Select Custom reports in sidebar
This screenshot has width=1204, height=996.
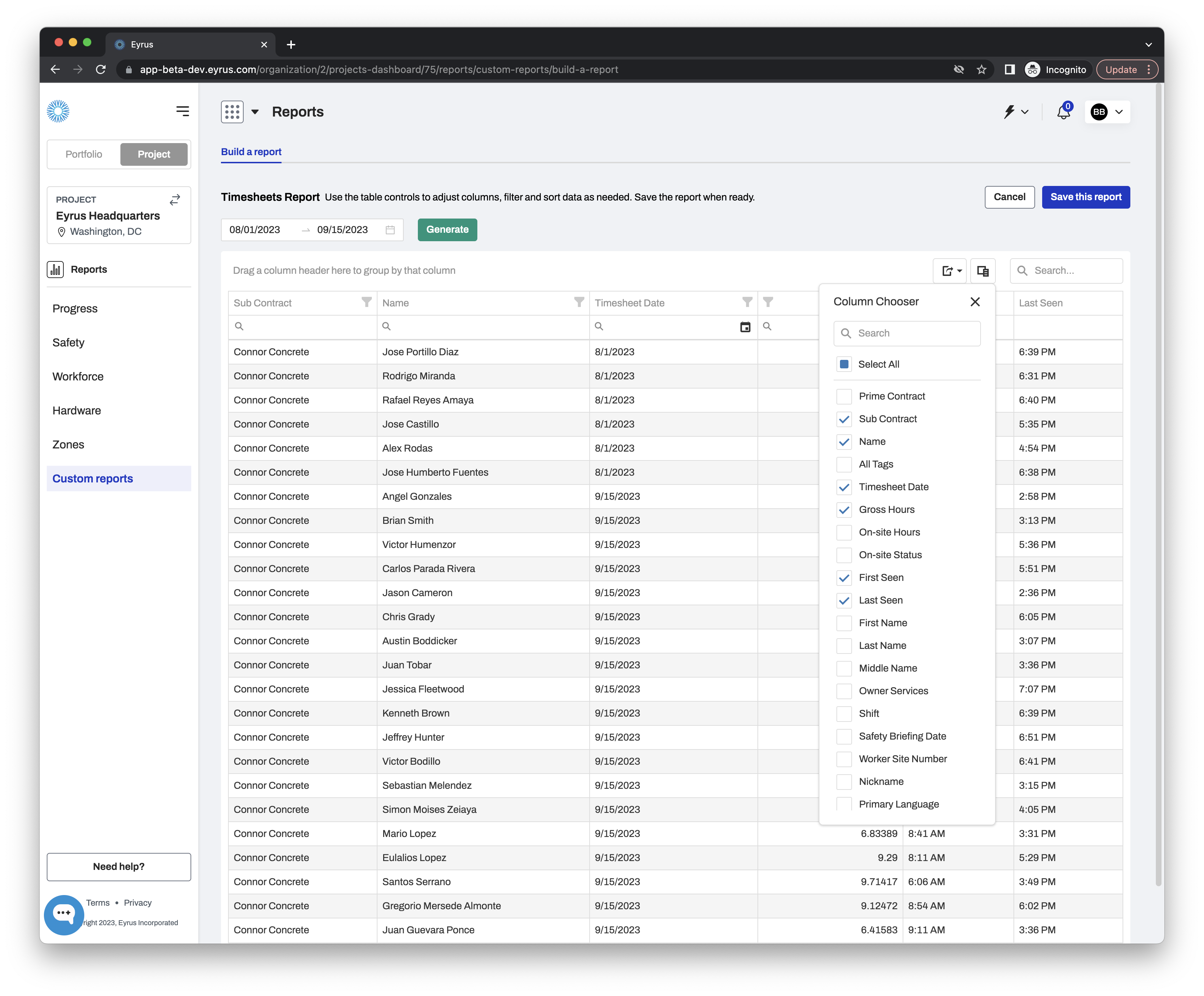click(119, 478)
